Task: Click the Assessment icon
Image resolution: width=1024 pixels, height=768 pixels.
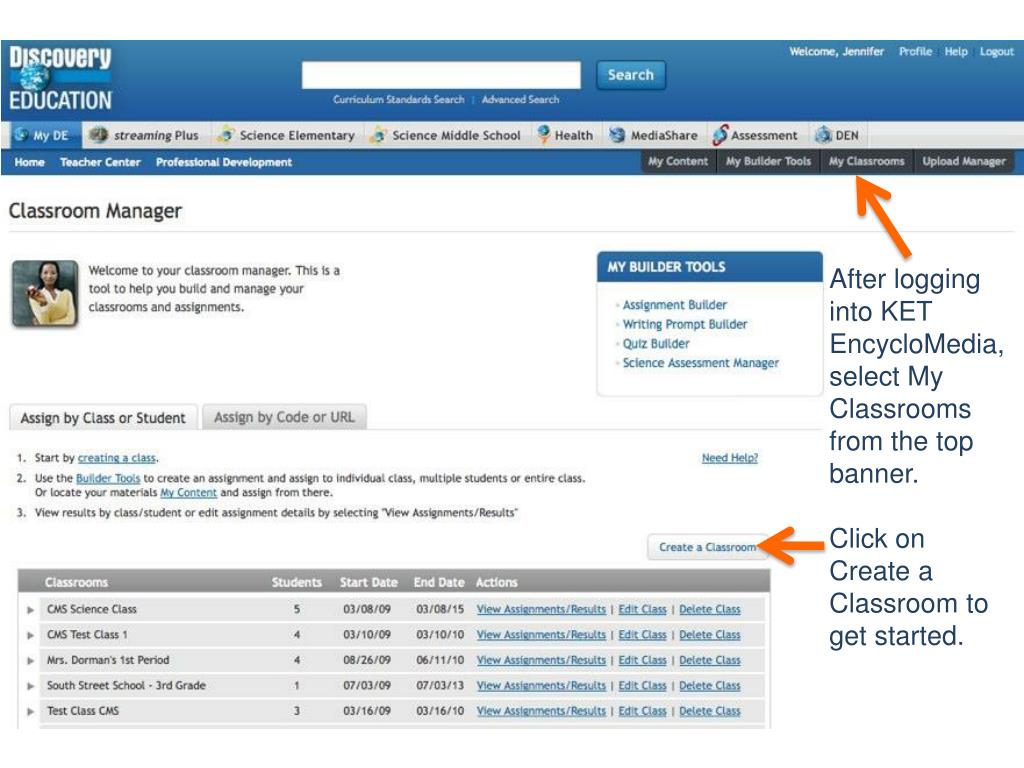Action: (720, 135)
